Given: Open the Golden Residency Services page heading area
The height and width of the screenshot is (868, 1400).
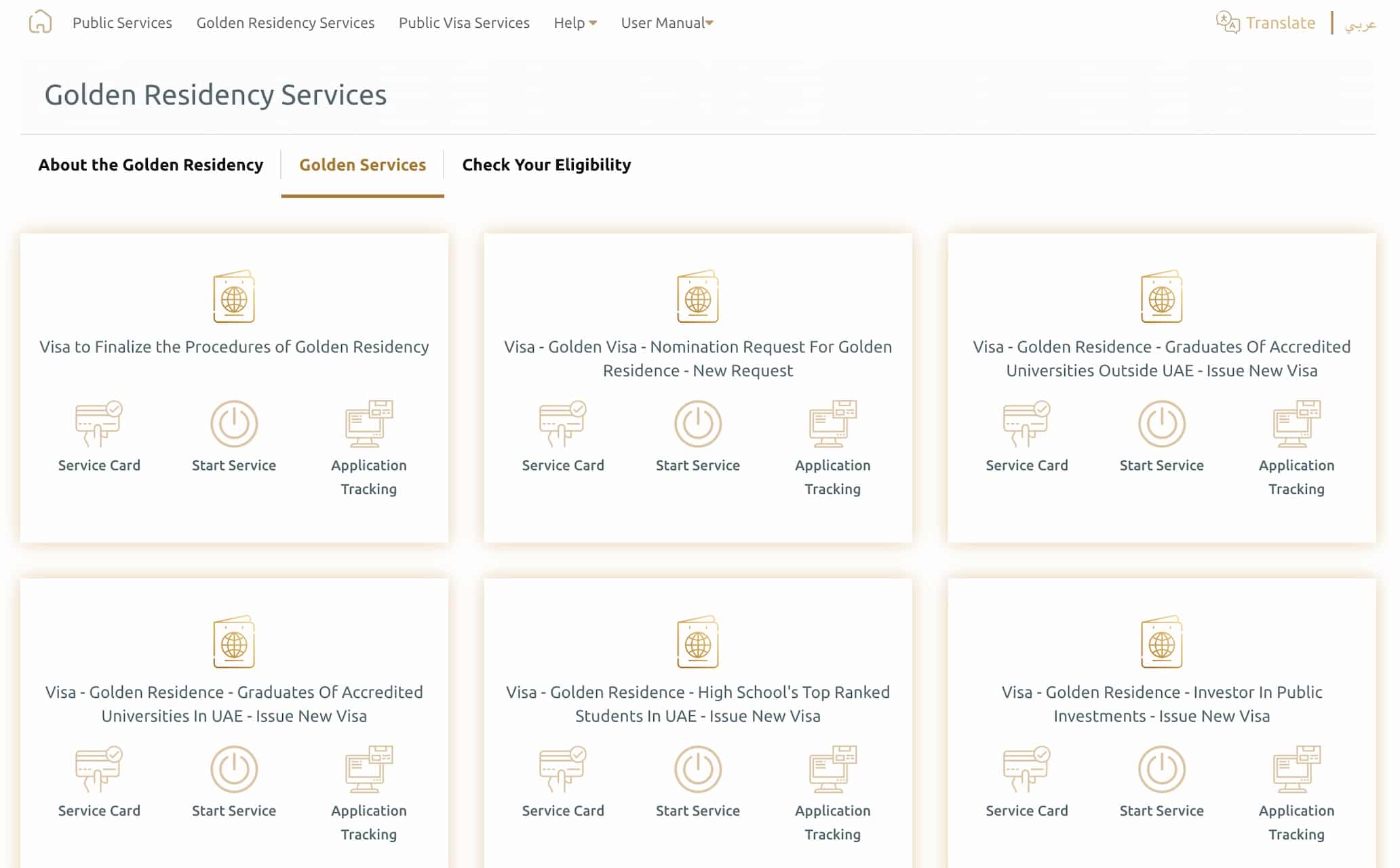Looking at the screenshot, I should click(216, 95).
